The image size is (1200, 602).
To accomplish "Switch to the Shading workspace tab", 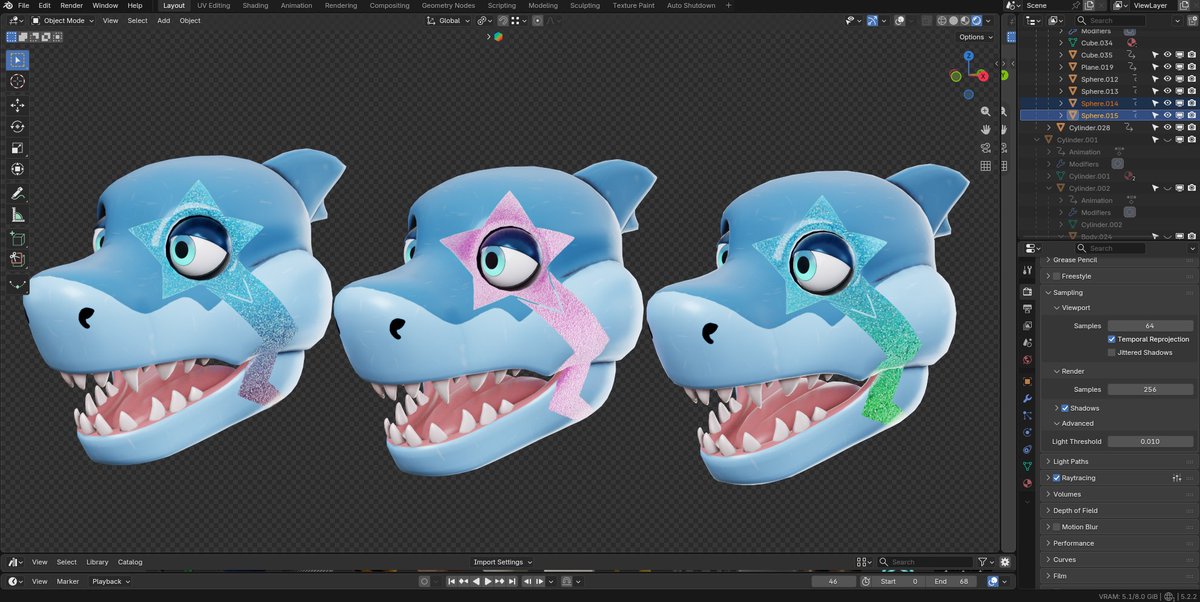I will click(255, 5).
